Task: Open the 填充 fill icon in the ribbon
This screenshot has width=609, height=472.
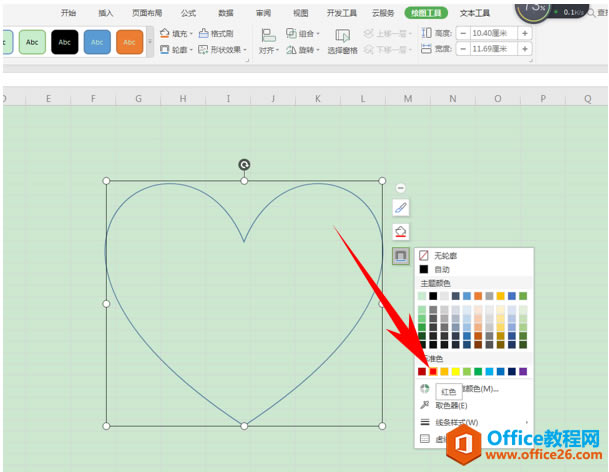Action: (x=165, y=33)
